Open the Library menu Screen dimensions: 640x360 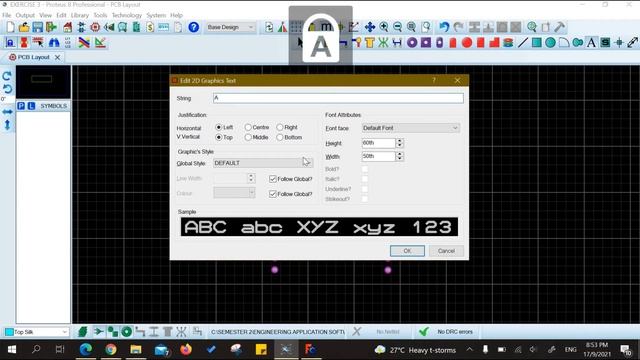[80, 15]
